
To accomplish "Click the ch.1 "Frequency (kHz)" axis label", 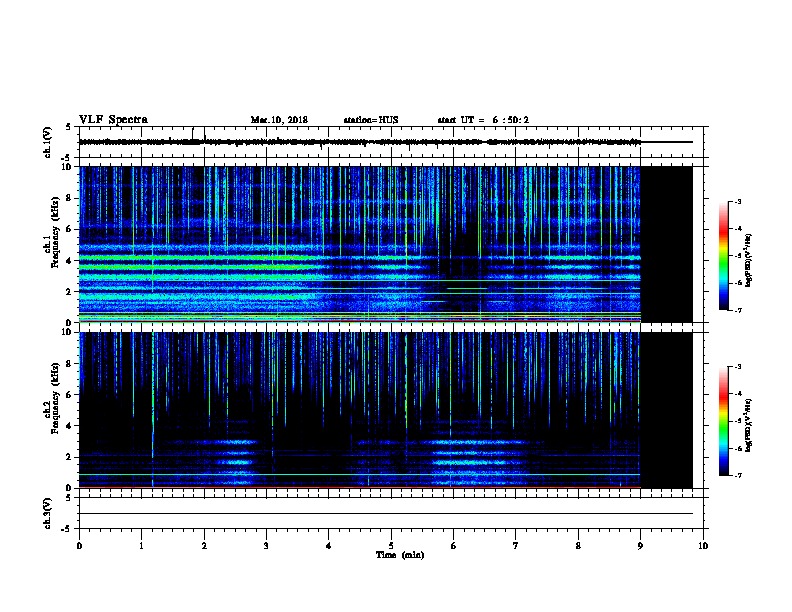I will 56,232.
